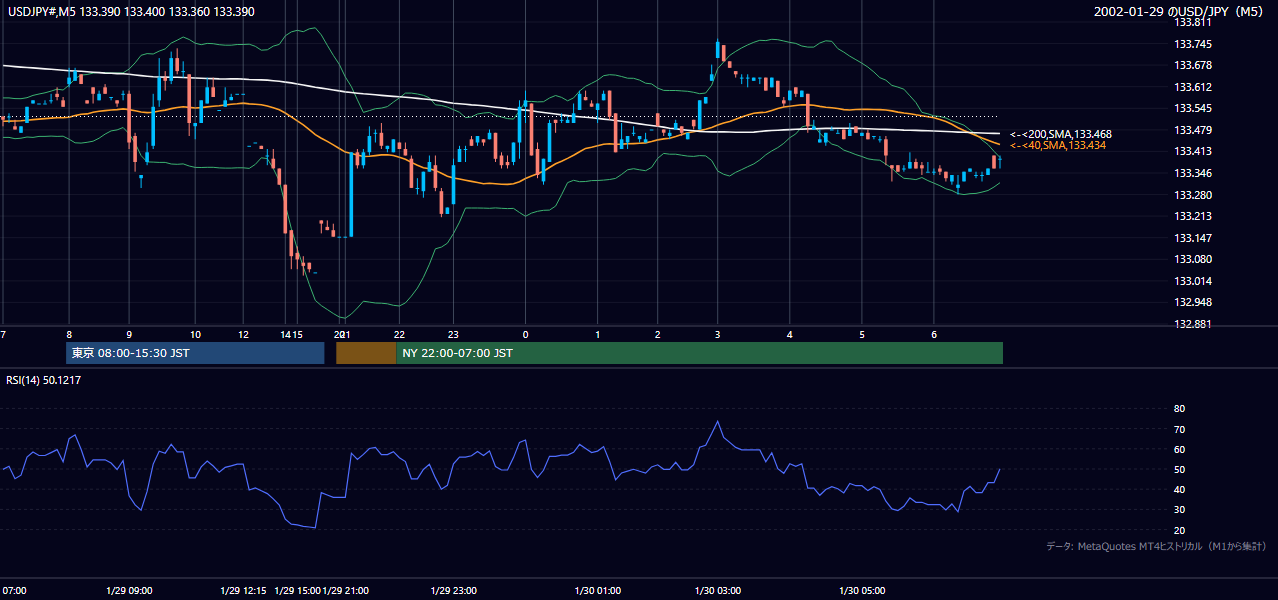Click hour marker 8 under the price chart
The image size is (1278, 600).
(69, 334)
